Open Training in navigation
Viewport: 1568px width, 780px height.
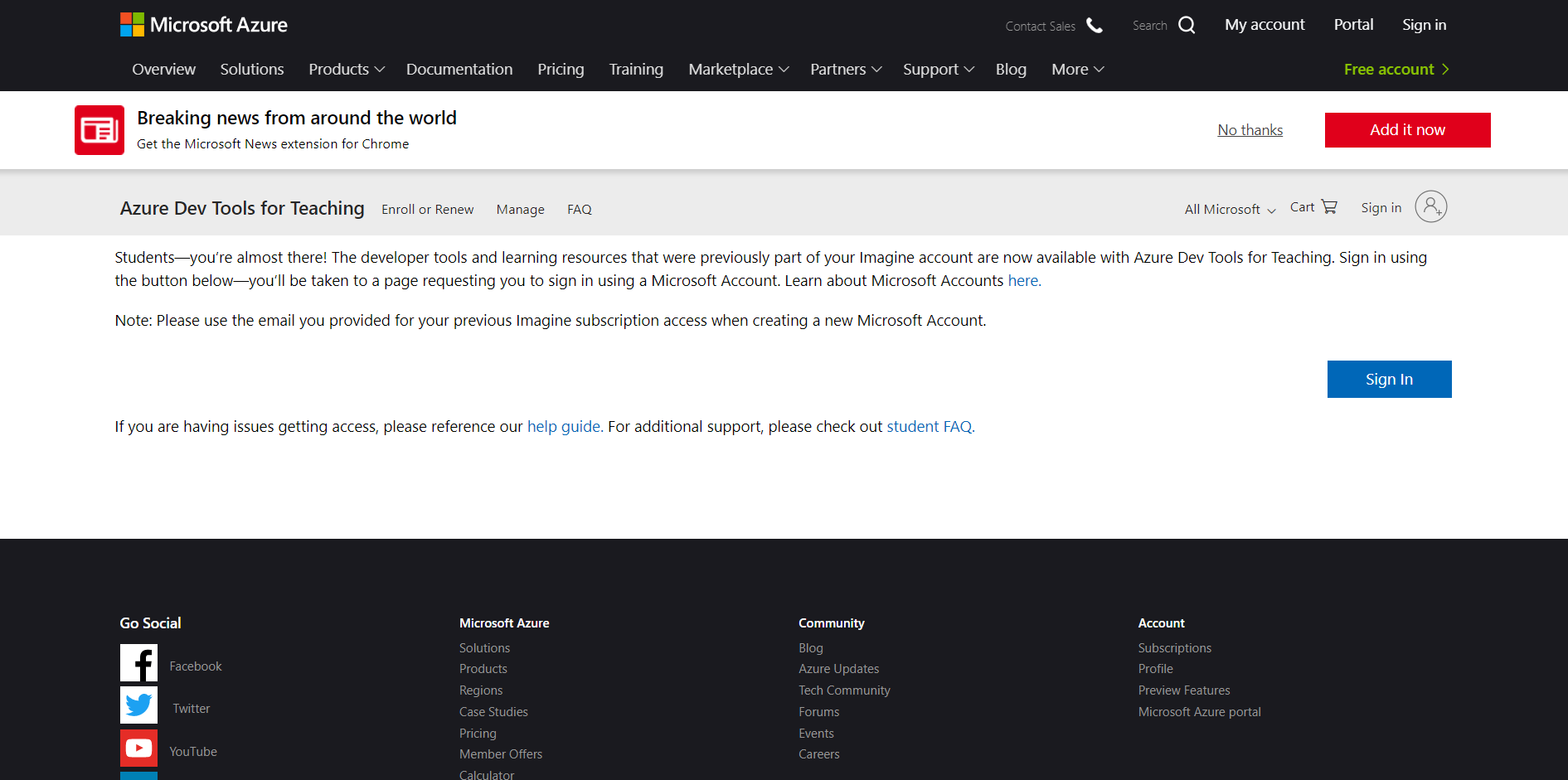636,70
